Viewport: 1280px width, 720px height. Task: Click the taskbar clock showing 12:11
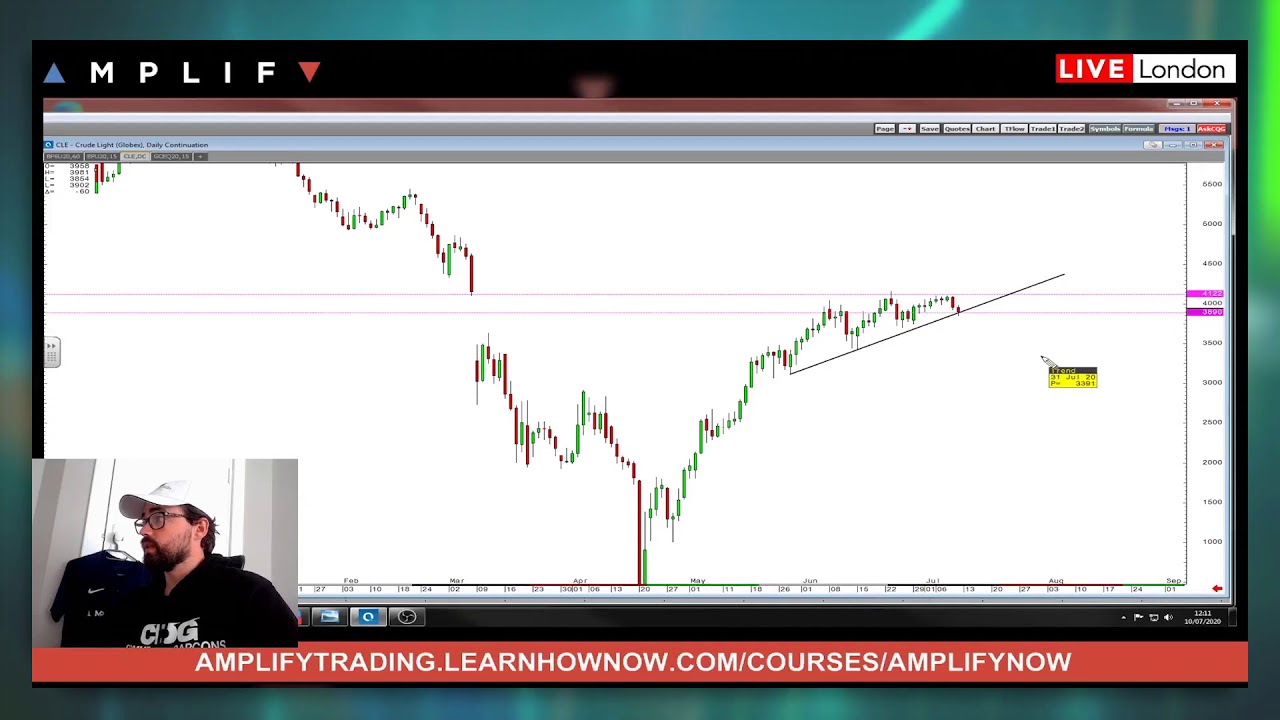coord(1203,617)
